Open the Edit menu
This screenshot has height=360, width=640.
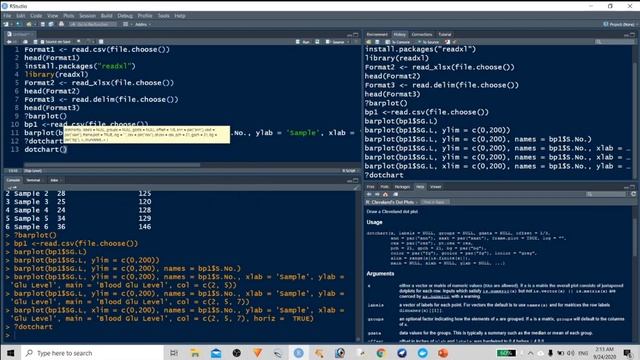[x=20, y=16]
